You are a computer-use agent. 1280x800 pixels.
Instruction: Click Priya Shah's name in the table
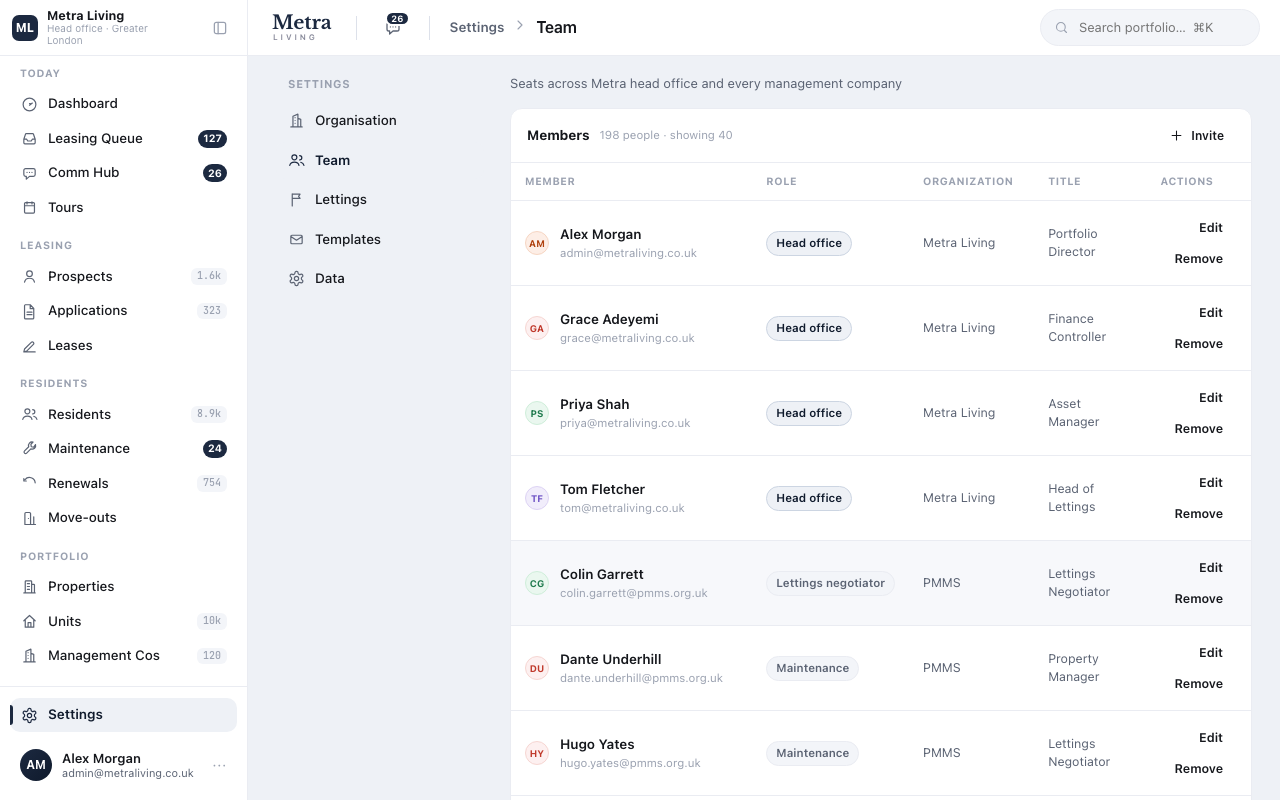pos(595,405)
